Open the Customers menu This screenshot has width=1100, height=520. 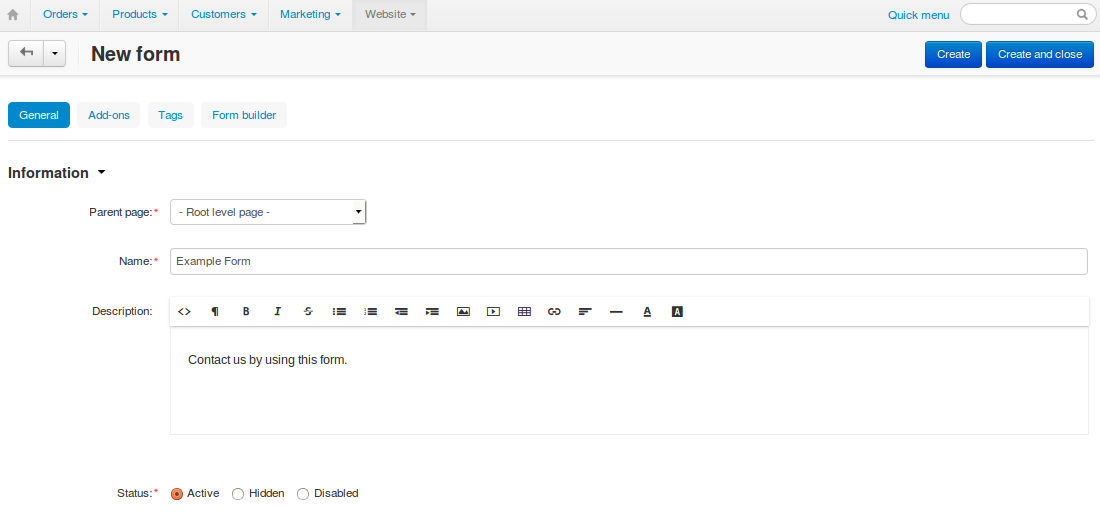point(224,15)
